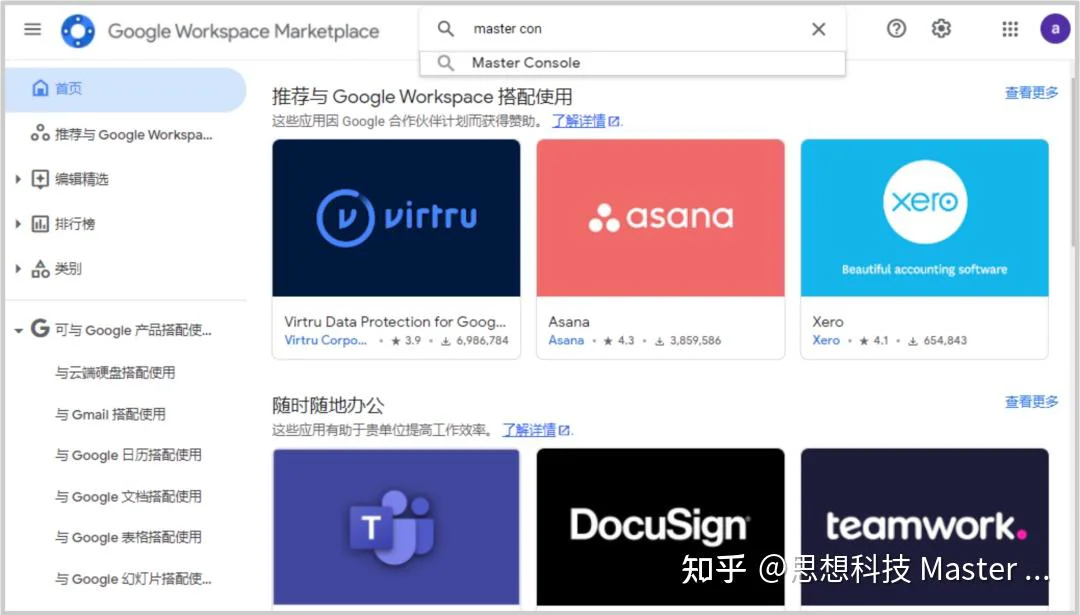This screenshot has height=615, width=1080.
Task: Select the 'Master Console' search suggestion
Action: 632,63
